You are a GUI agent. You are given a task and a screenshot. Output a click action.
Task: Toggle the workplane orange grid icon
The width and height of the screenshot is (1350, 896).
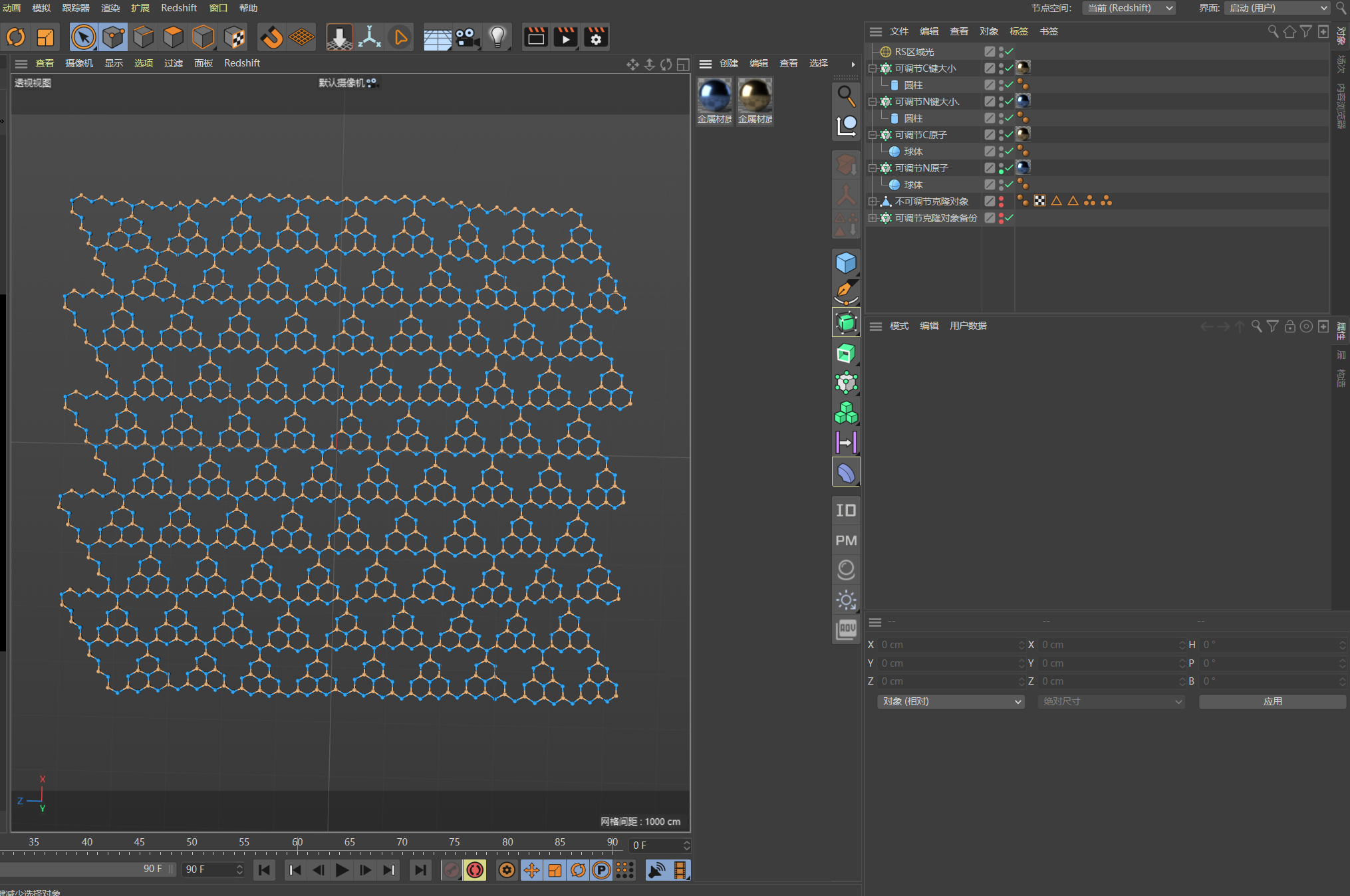(301, 37)
